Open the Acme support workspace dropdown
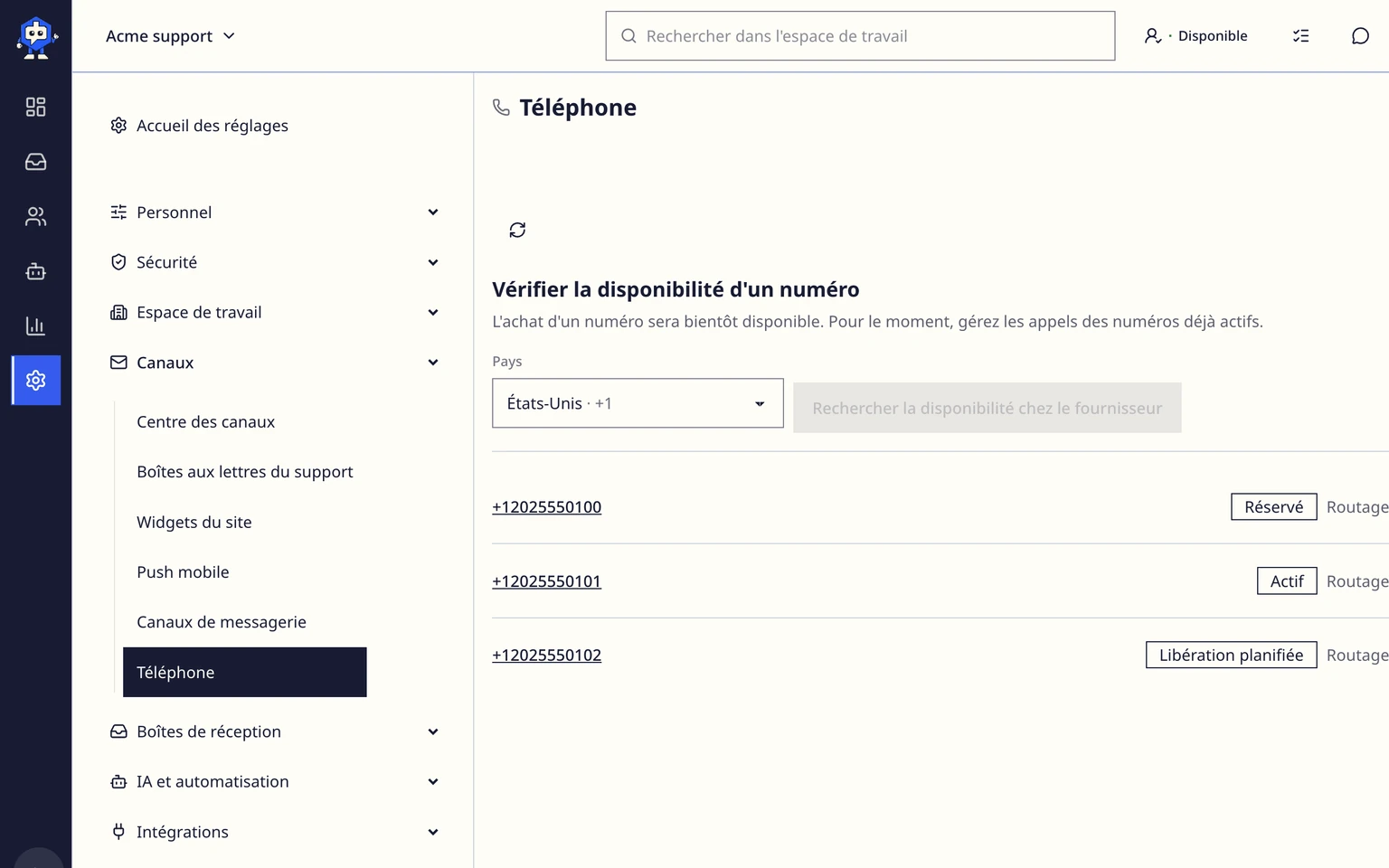The height and width of the screenshot is (868, 1389). 170,36
